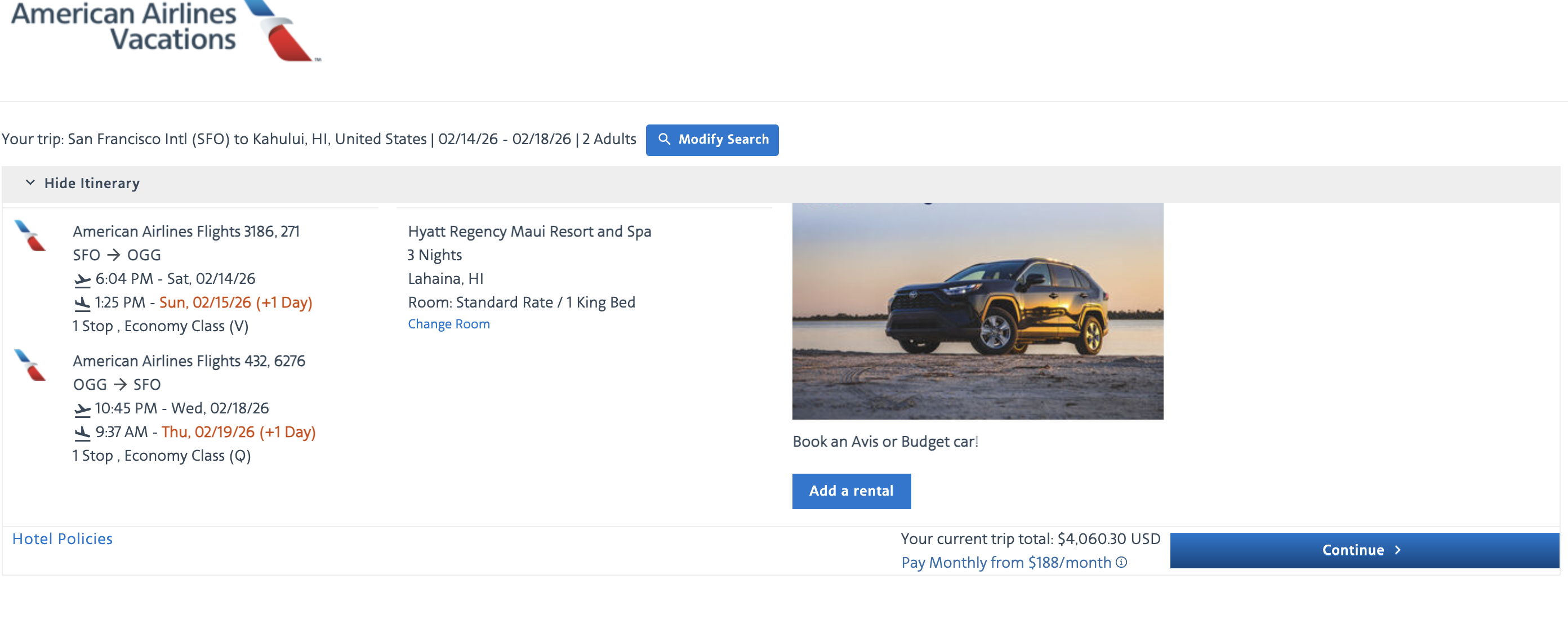Open the Change Room link
The image size is (1568, 619).
click(x=449, y=324)
